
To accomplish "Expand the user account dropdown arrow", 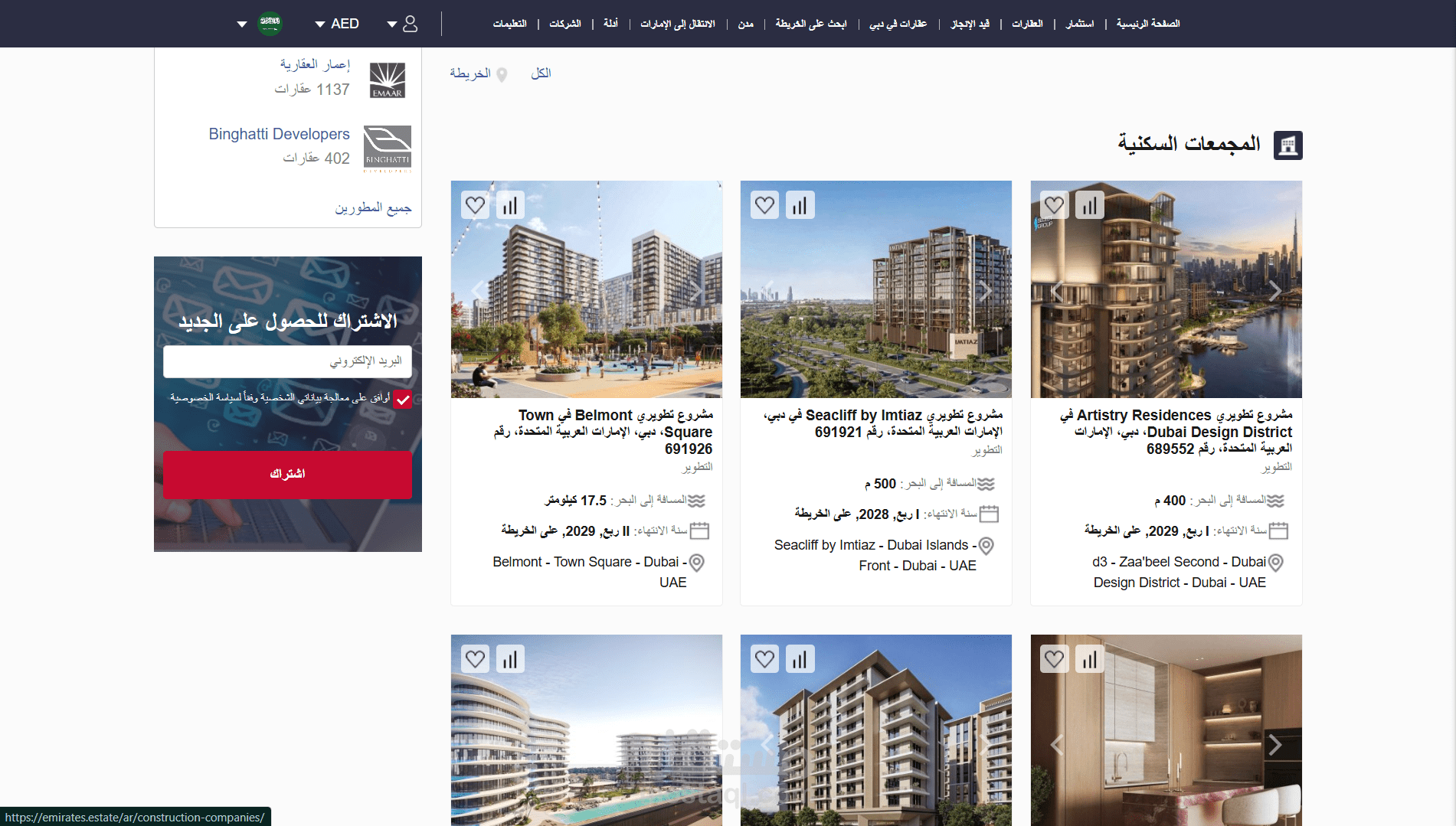I will [392, 24].
